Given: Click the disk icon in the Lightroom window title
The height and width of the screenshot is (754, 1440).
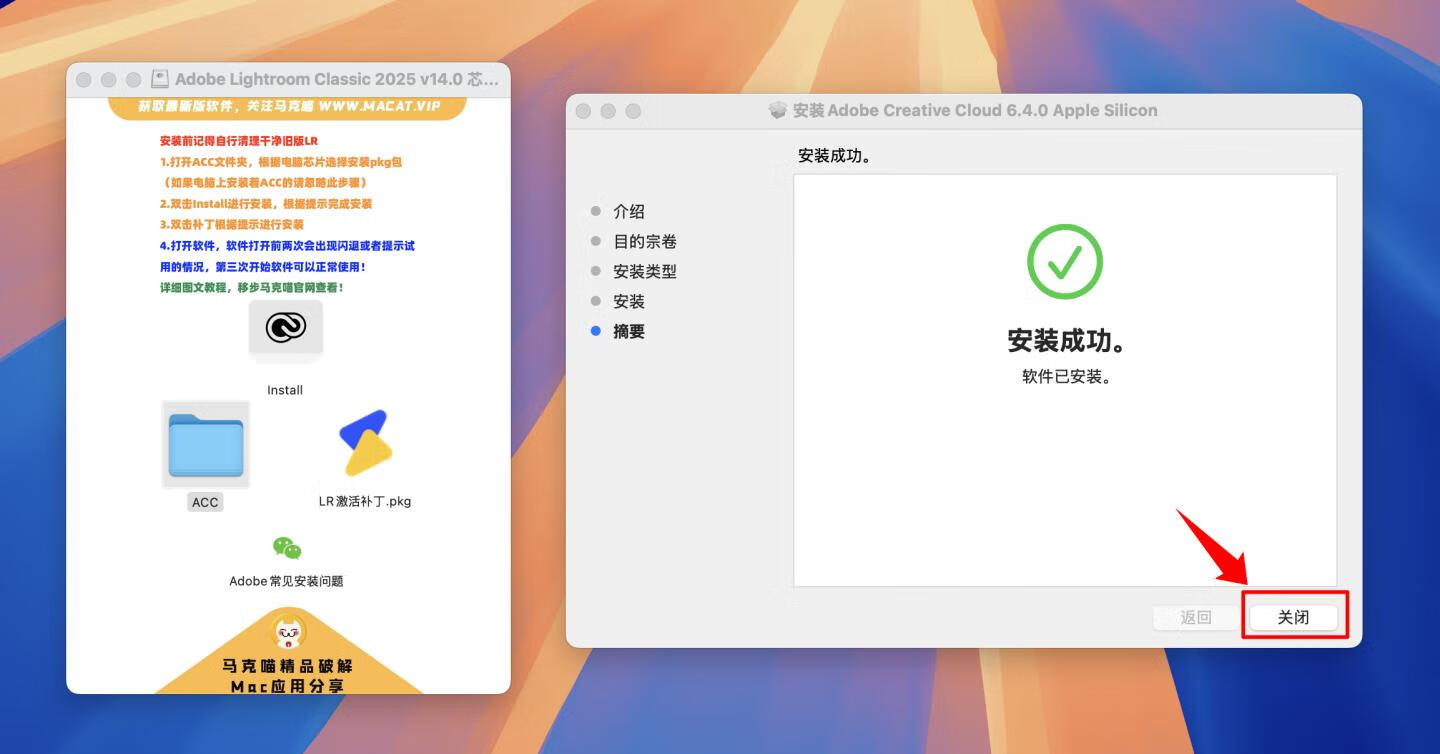Looking at the screenshot, I should click(x=160, y=79).
